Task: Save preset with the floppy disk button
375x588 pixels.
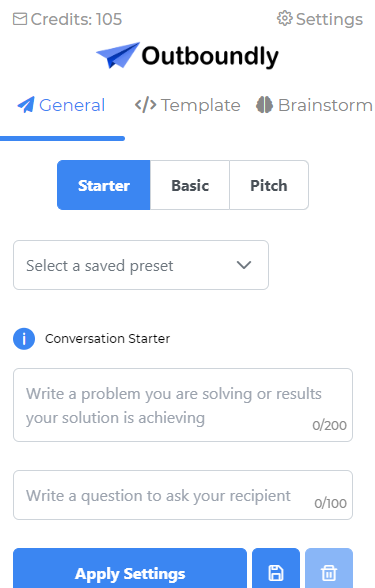Action: (276, 570)
